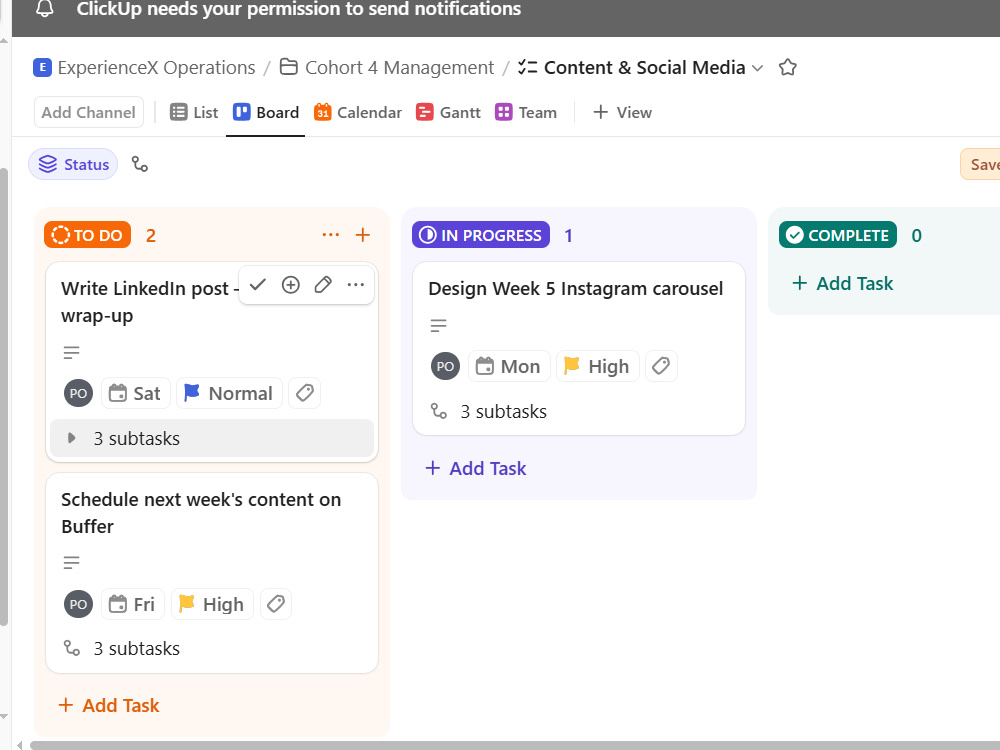This screenshot has height=750, width=1000.
Task: Click Add Task in COMPLETE column
Action: click(x=842, y=283)
